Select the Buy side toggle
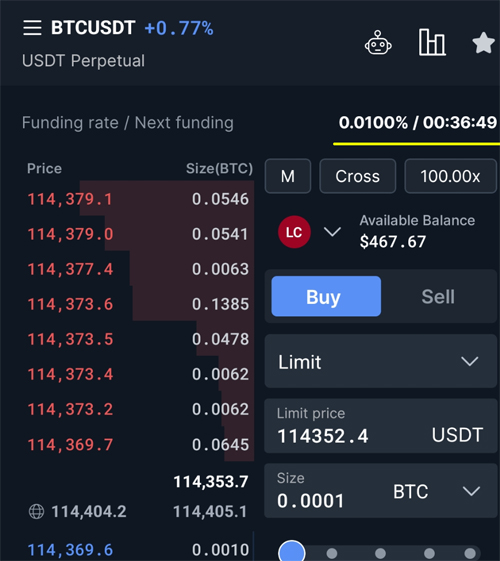This screenshot has height=561, width=500. point(326,296)
